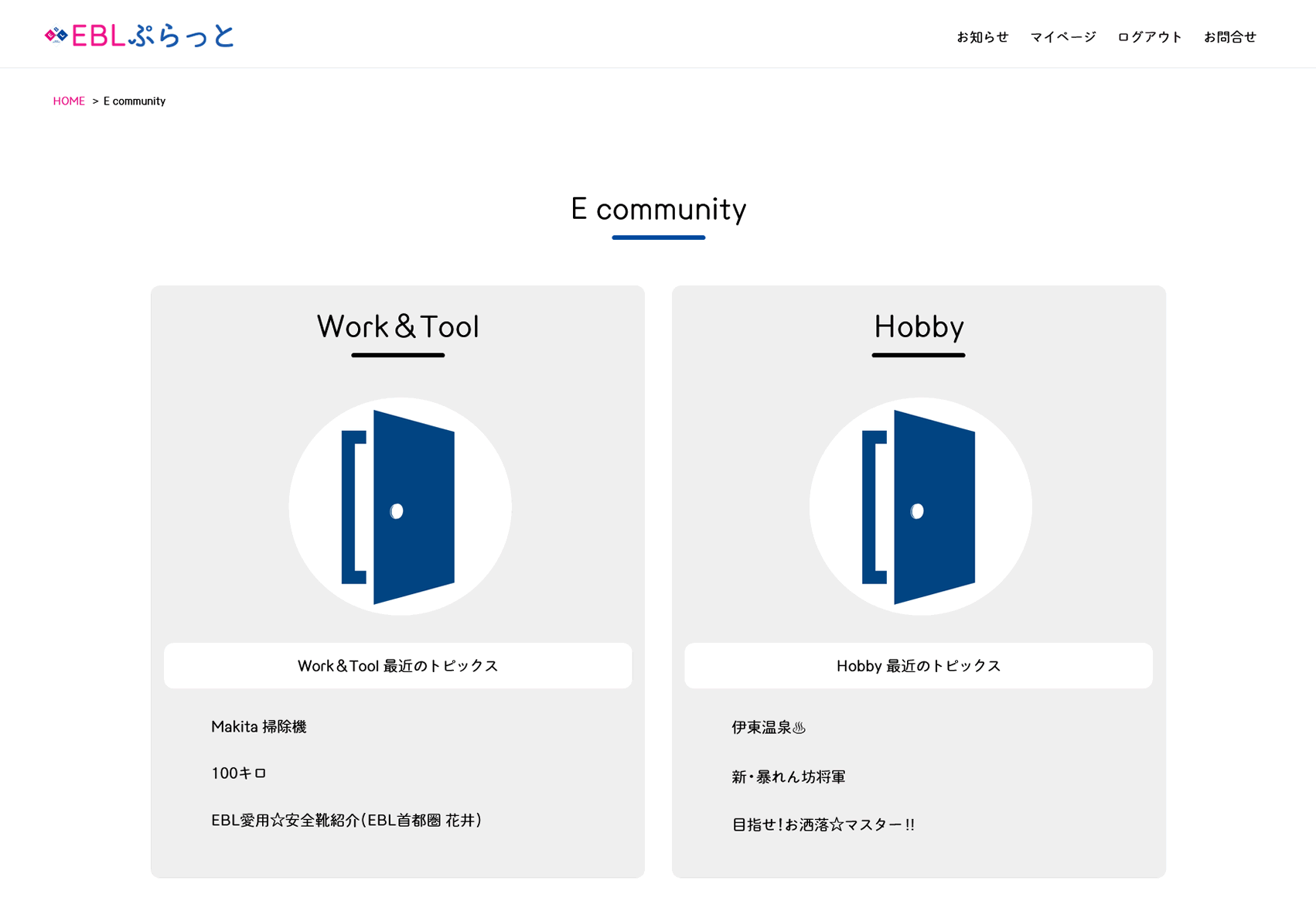Open お知らせ in the top navigation
The image size is (1316, 922).
point(982,37)
